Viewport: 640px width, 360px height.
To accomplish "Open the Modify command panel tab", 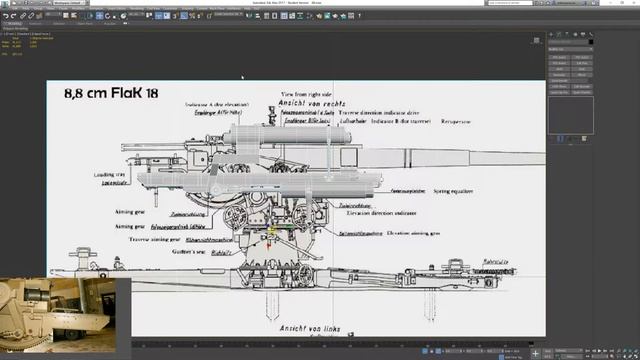I will pos(559,35).
